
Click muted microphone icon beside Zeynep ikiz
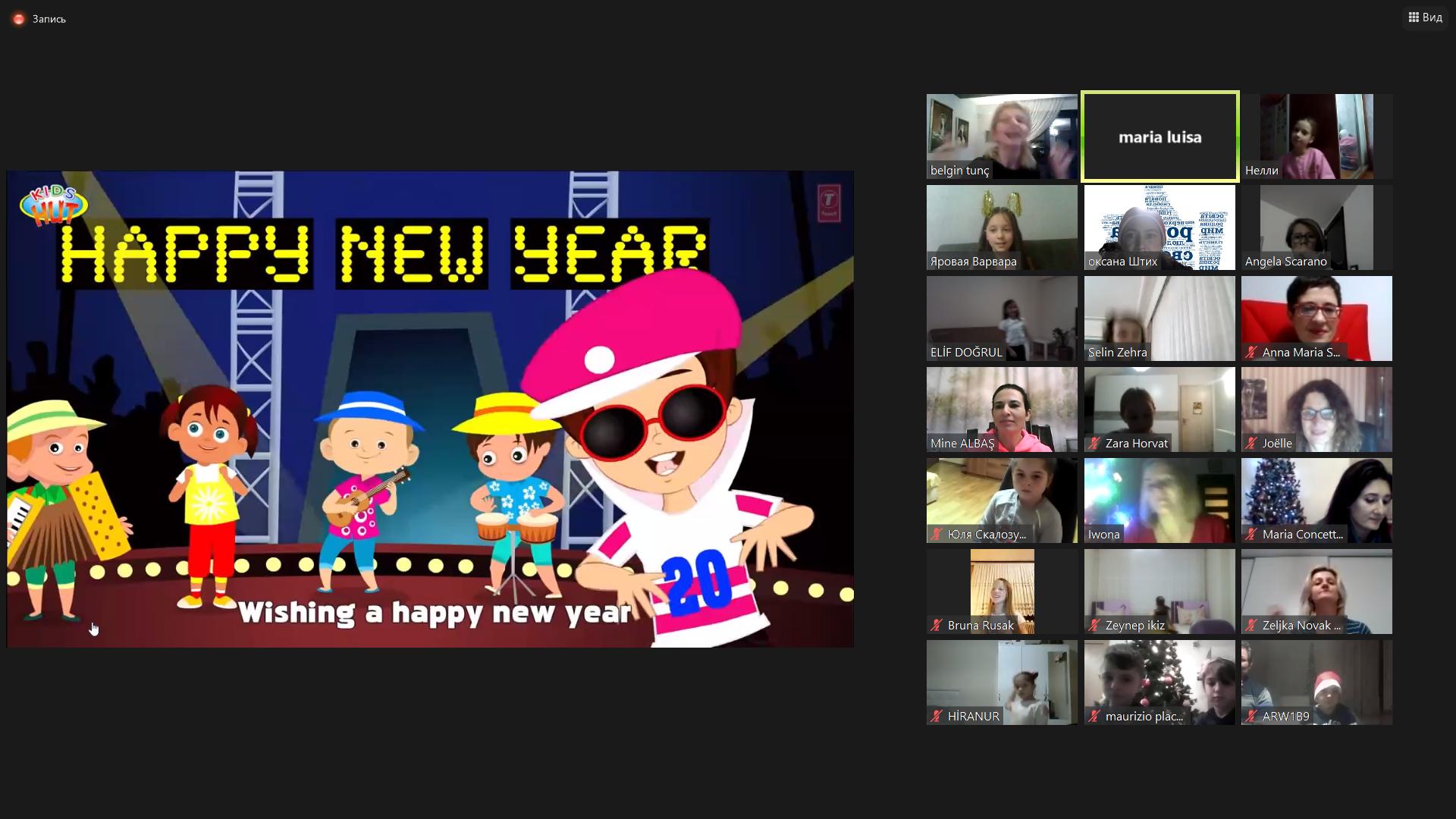tap(1094, 626)
